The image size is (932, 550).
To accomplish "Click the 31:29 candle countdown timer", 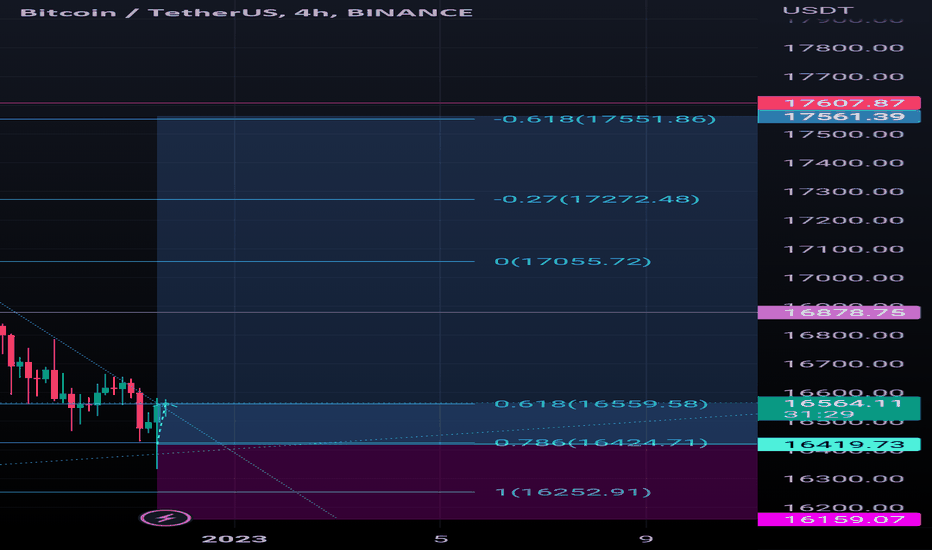I will (818, 414).
